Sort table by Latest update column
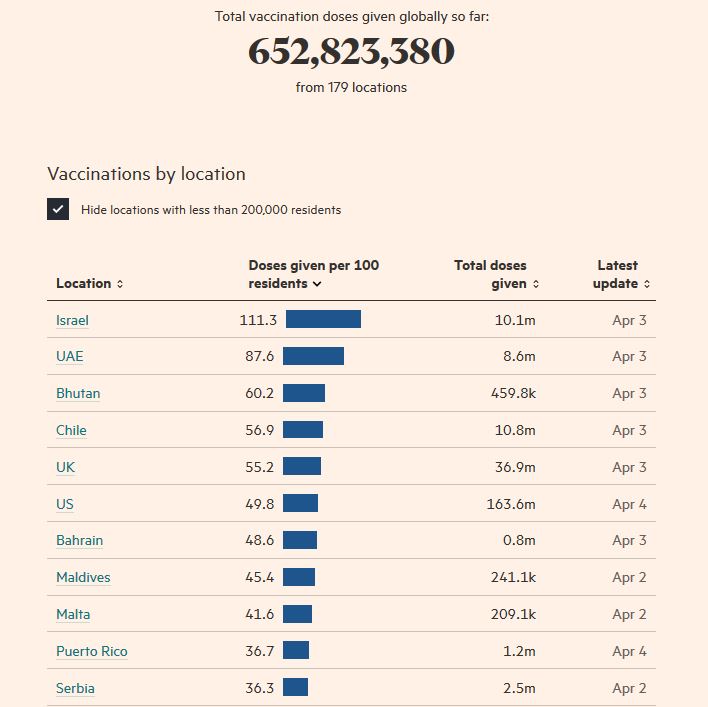The image size is (708, 707). pyautogui.click(x=621, y=274)
